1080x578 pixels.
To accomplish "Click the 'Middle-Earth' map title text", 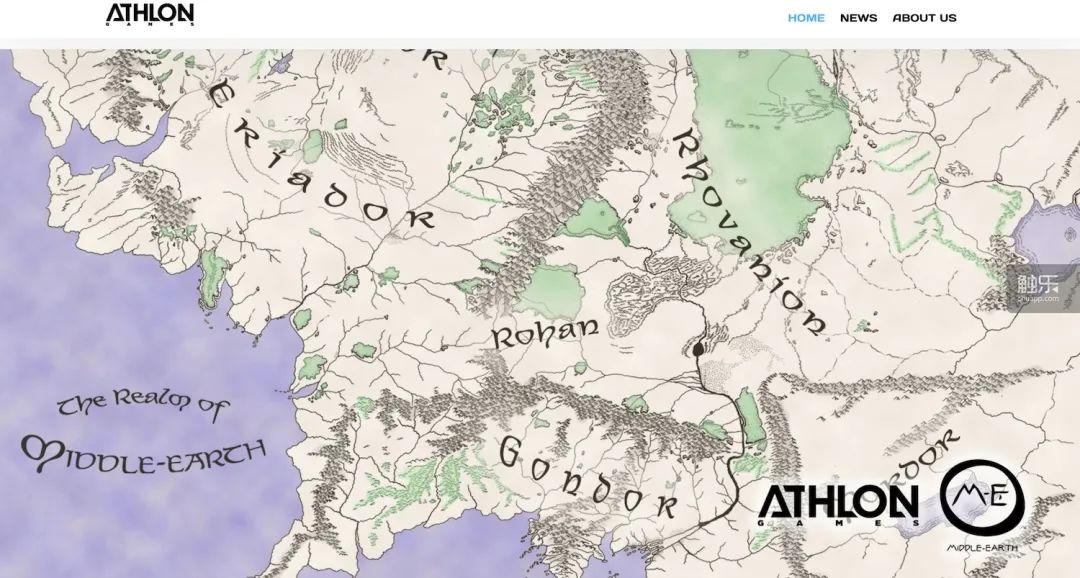I will coord(144,455).
